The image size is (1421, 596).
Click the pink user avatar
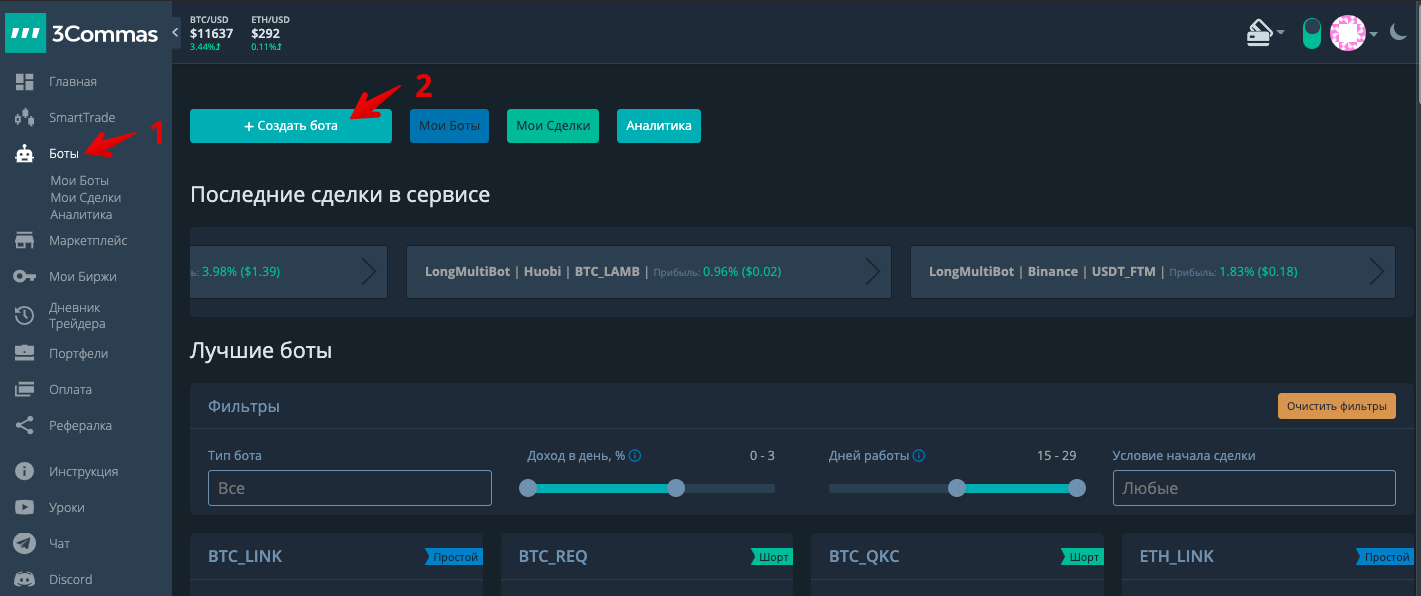(1347, 33)
